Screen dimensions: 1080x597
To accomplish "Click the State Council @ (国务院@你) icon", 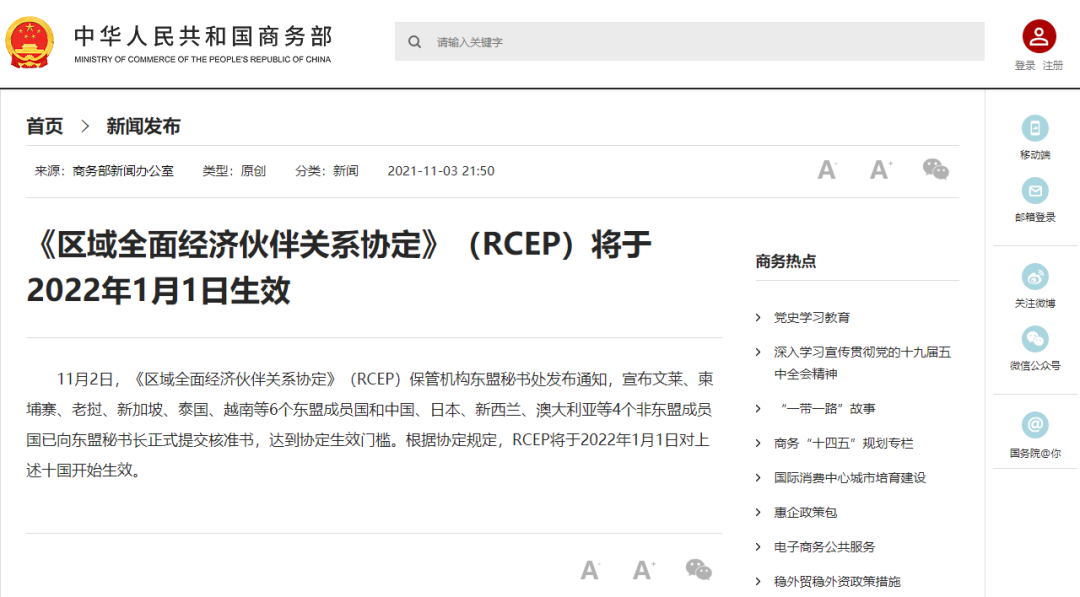I will [1035, 425].
